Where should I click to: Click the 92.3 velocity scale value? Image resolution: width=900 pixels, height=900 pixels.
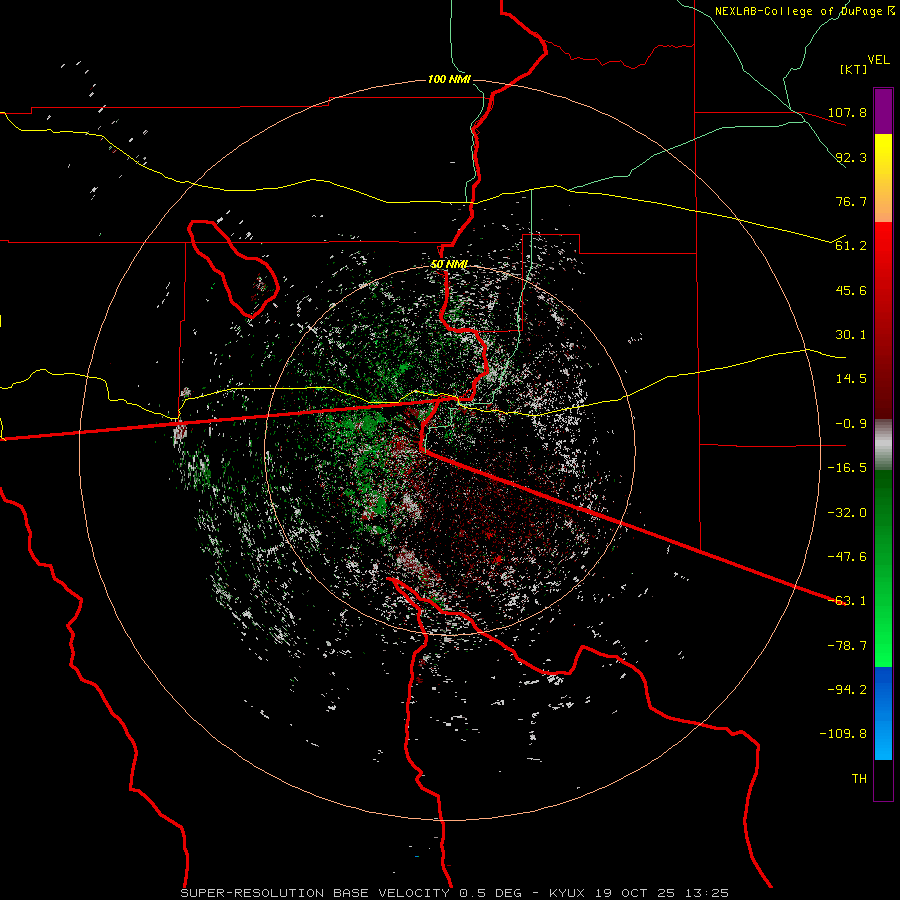coord(851,157)
